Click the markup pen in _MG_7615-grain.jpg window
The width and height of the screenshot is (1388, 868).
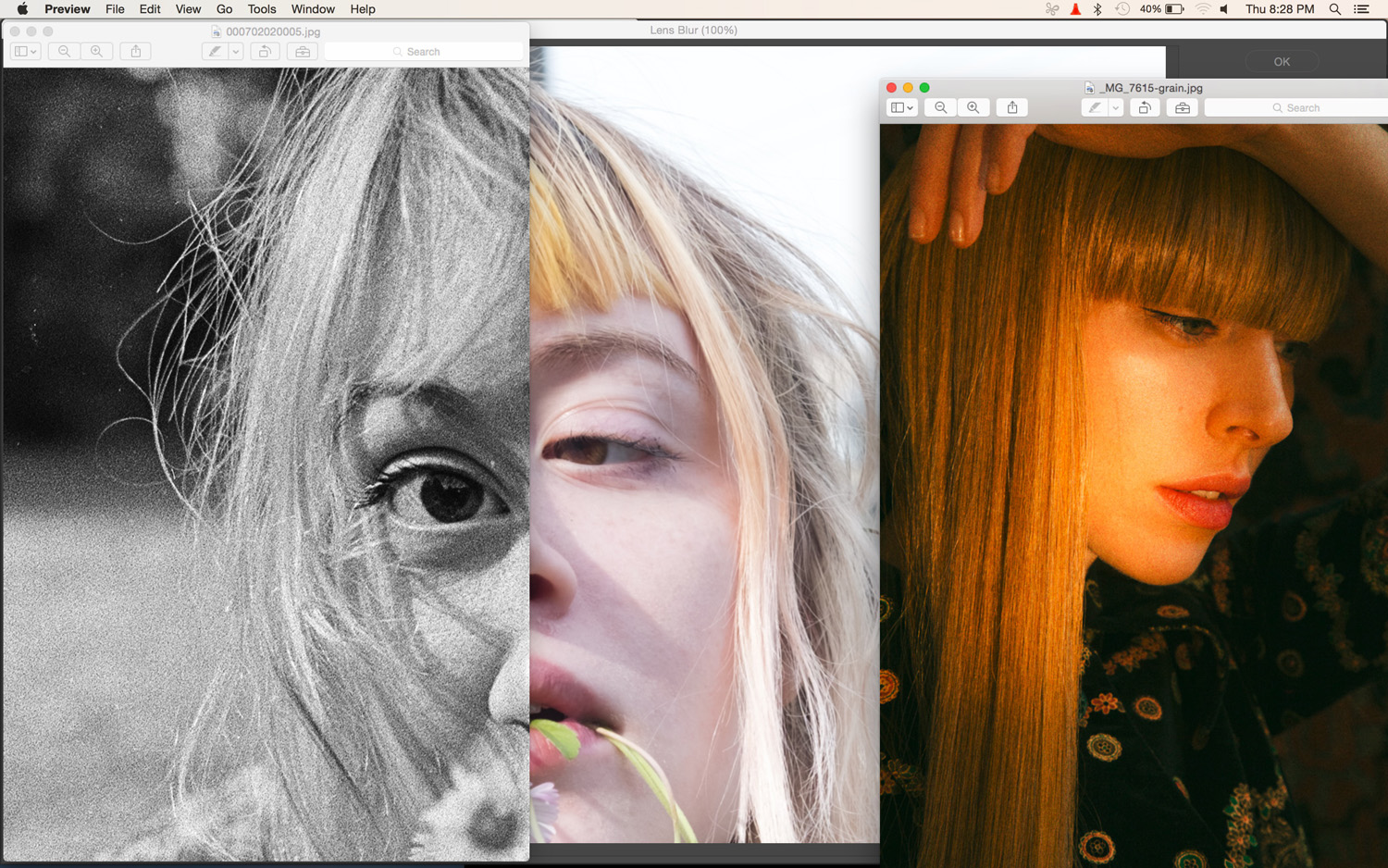pos(1095,108)
